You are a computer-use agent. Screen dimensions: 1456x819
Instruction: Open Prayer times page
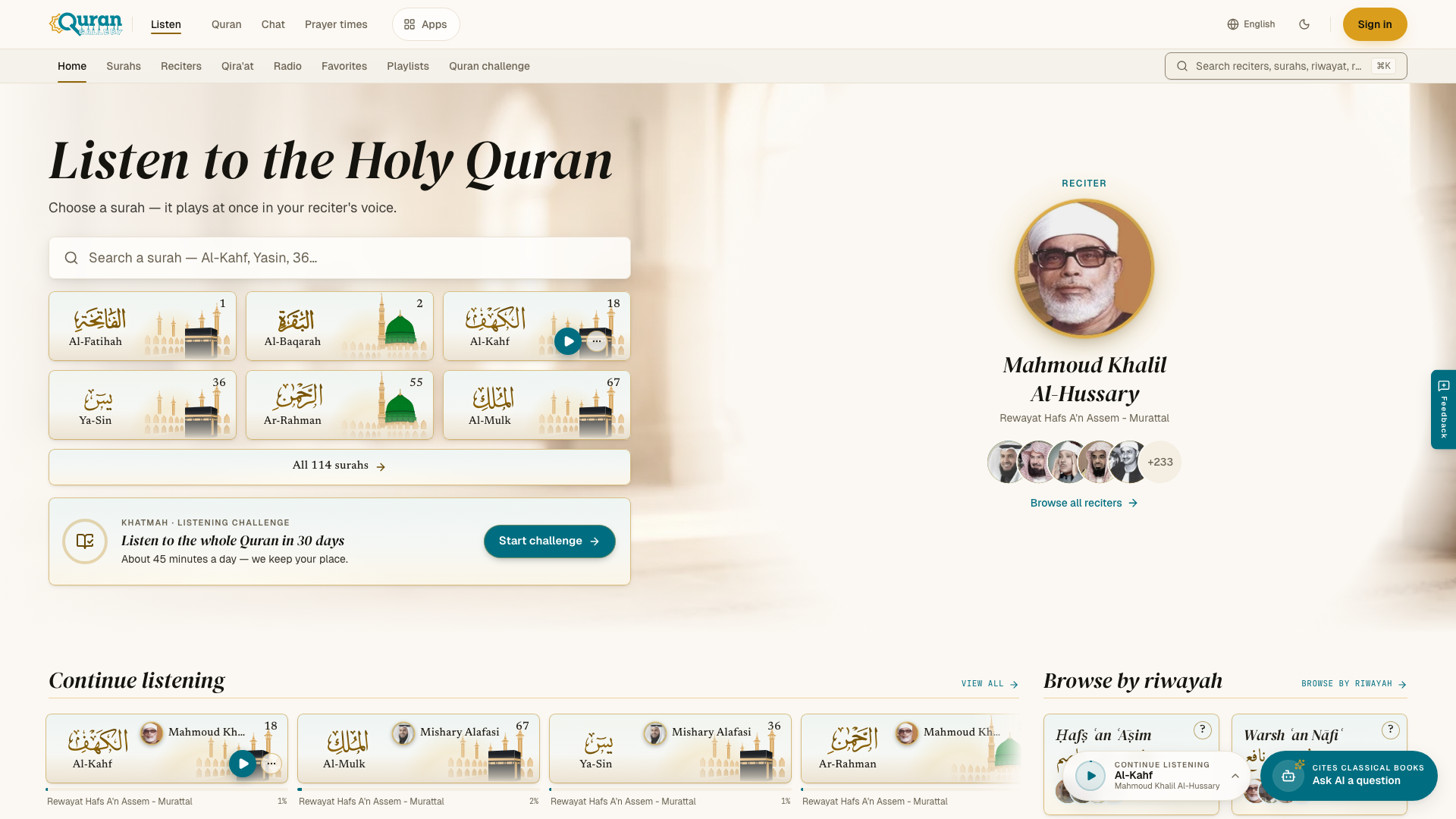pos(336,24)
